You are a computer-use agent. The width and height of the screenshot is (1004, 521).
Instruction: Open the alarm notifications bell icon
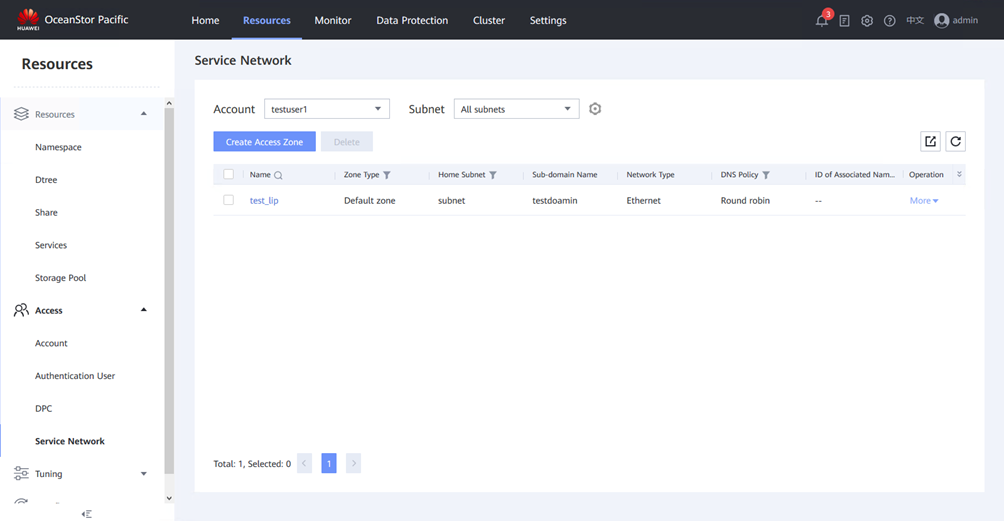click(x=822, y=21)
